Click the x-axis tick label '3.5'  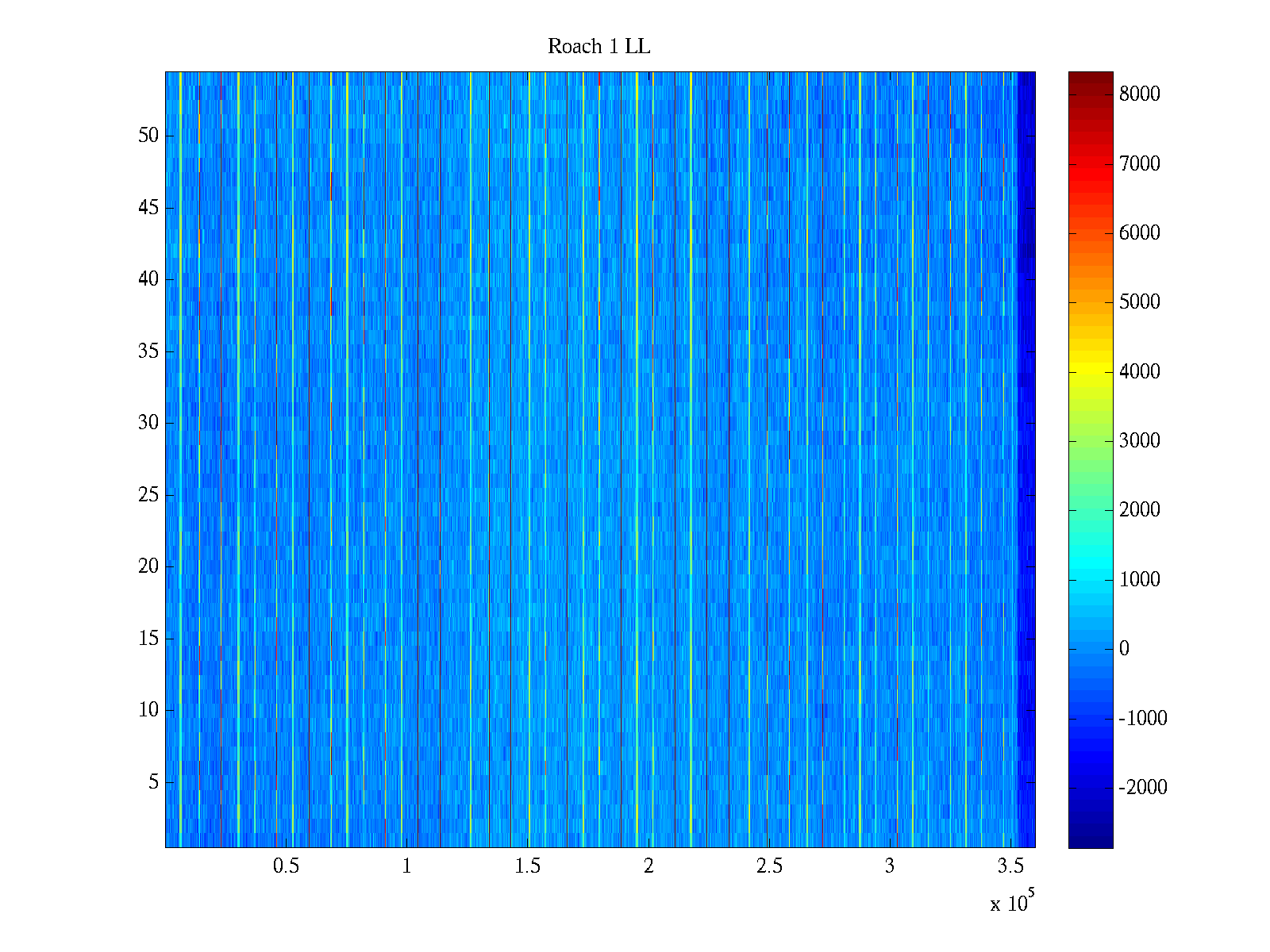pyautogui.click(x=1010, y=866)
